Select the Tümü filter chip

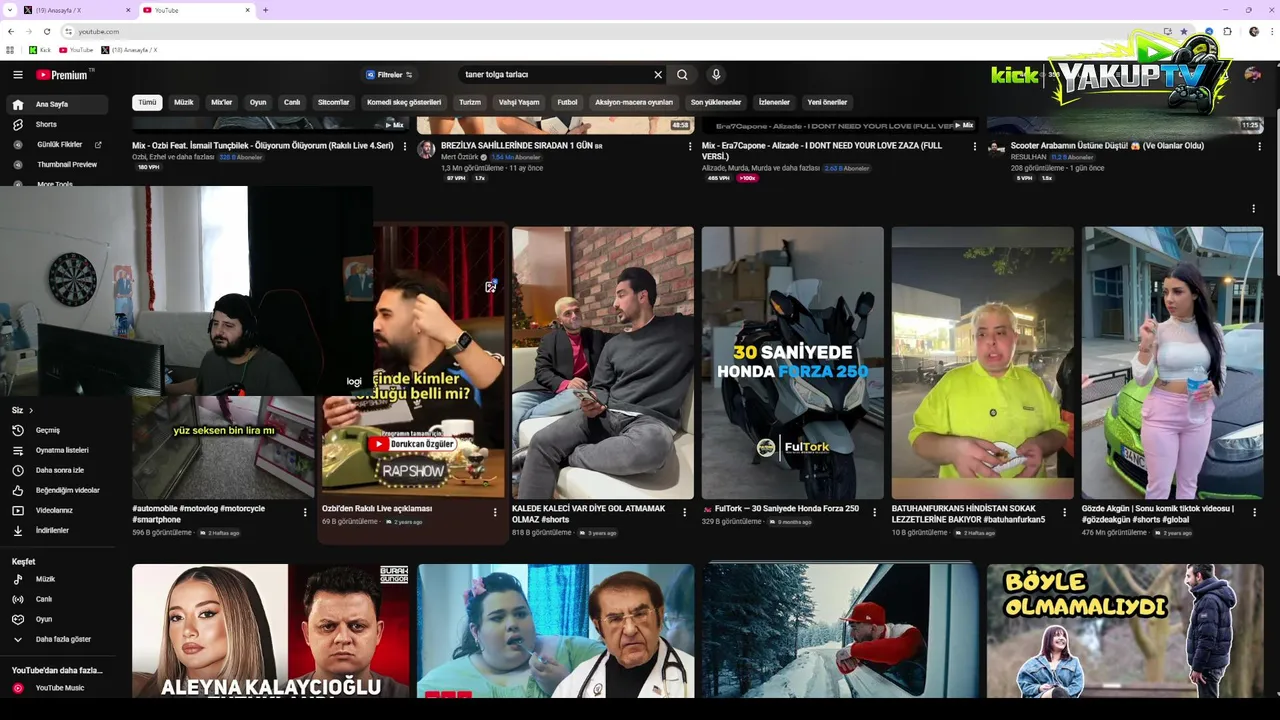click(x=147, y=102)
